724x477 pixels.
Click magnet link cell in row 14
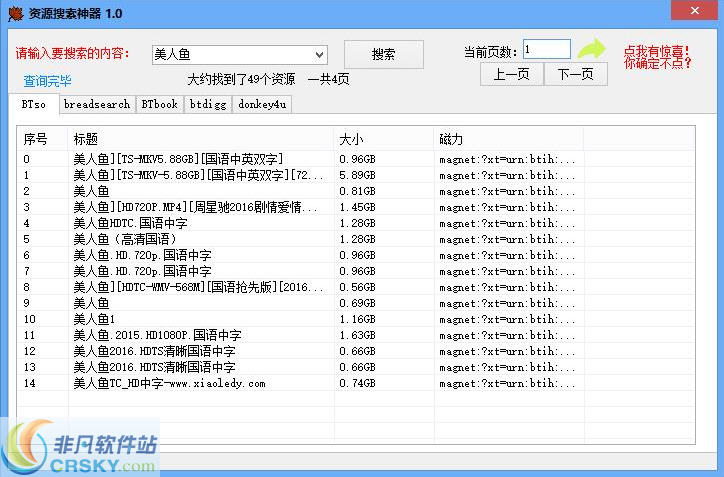tap(507, 383)
